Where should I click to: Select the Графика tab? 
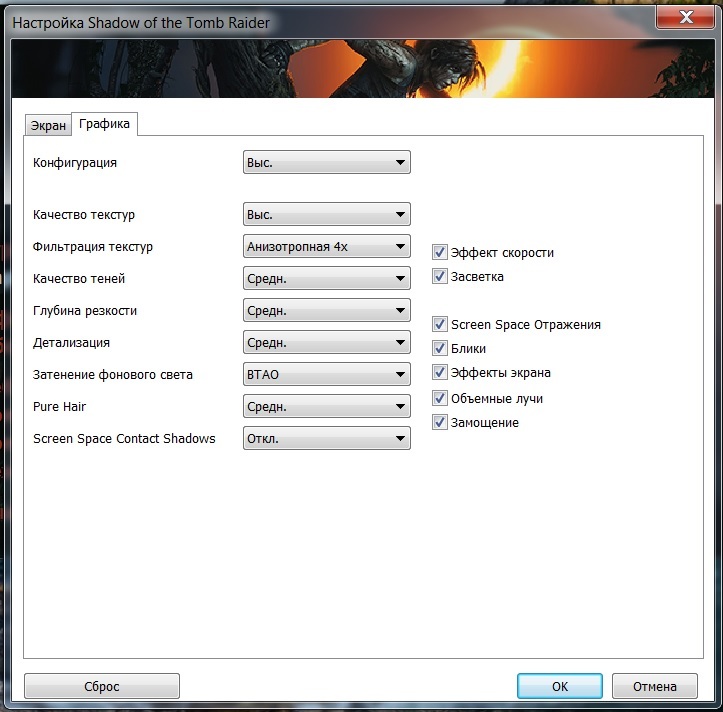105,124
